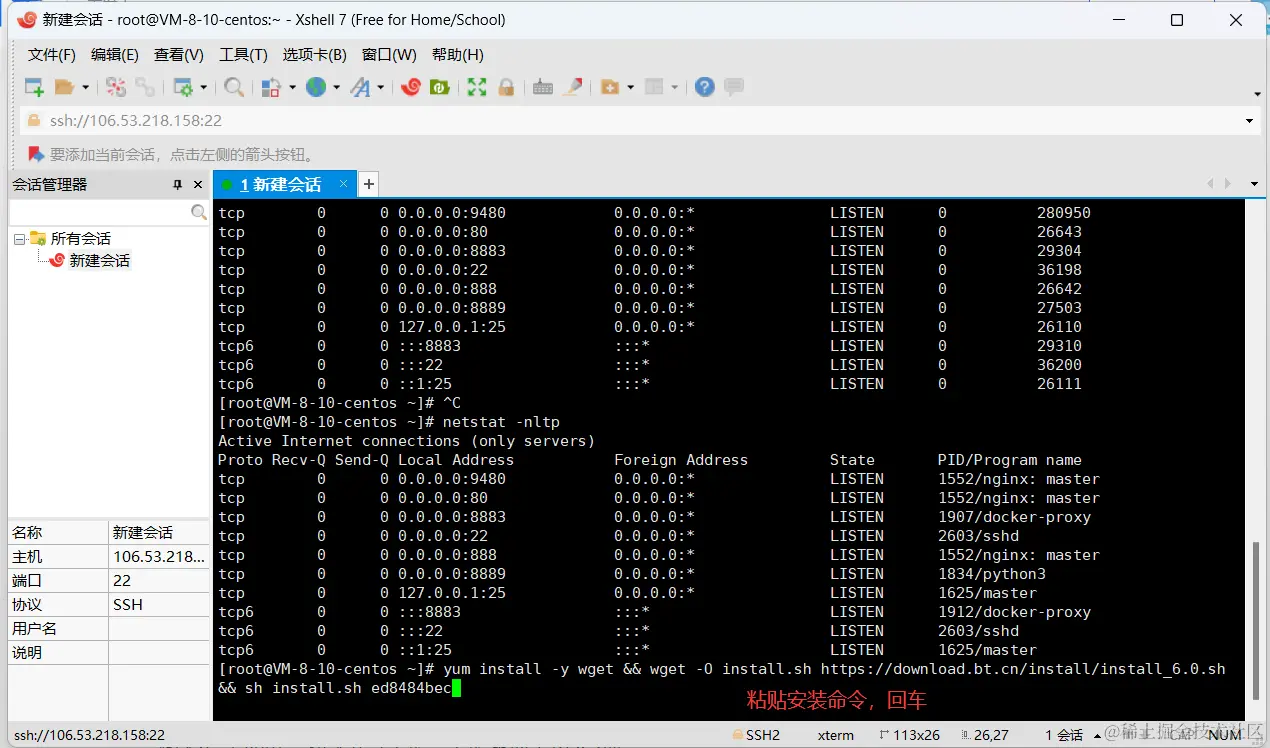The width and height of the screenshot is (1270, 748).
Task: Click 1 会话 in the status bar
Action: click(1062, 735)
